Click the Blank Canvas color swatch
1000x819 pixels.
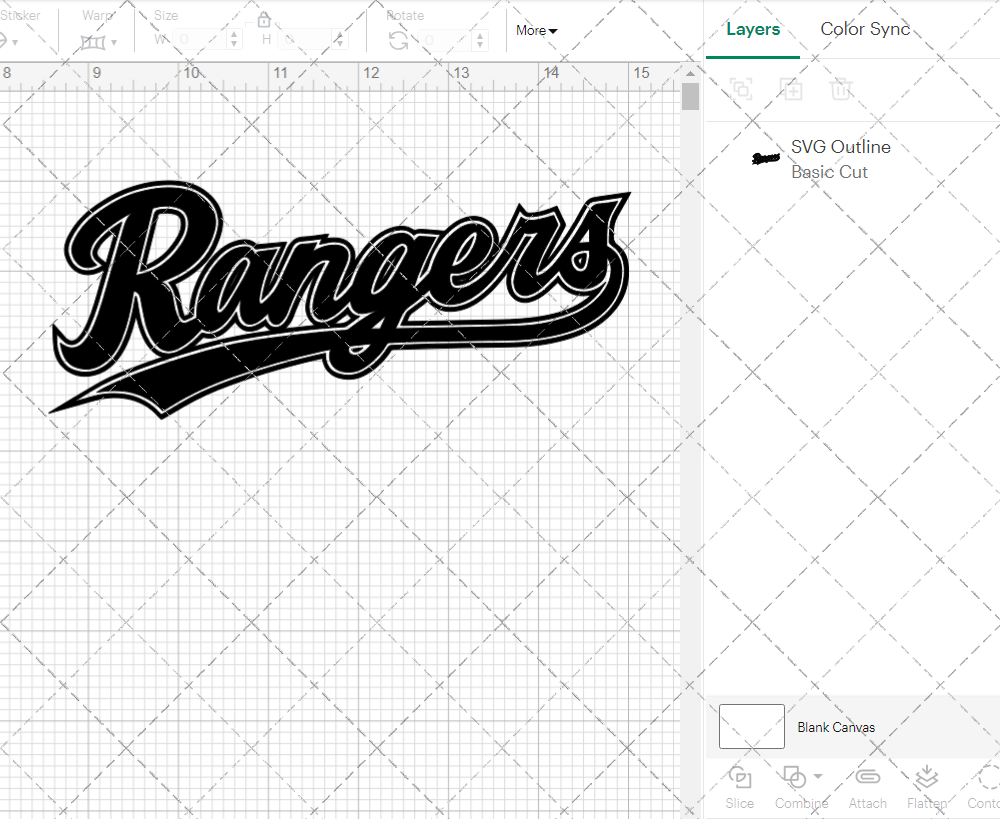(x=750, y=727)
